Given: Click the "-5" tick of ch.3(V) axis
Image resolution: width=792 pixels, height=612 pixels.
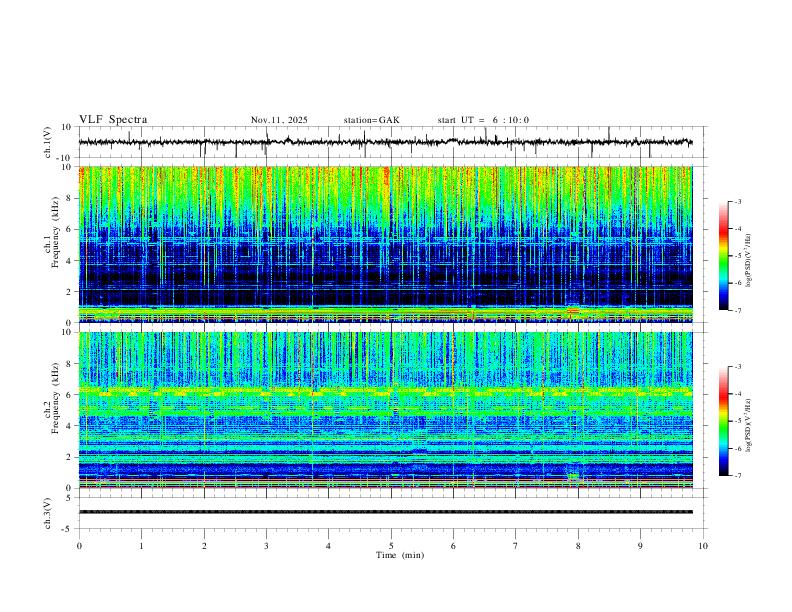Looking at the screenshot, I should 68,529.
